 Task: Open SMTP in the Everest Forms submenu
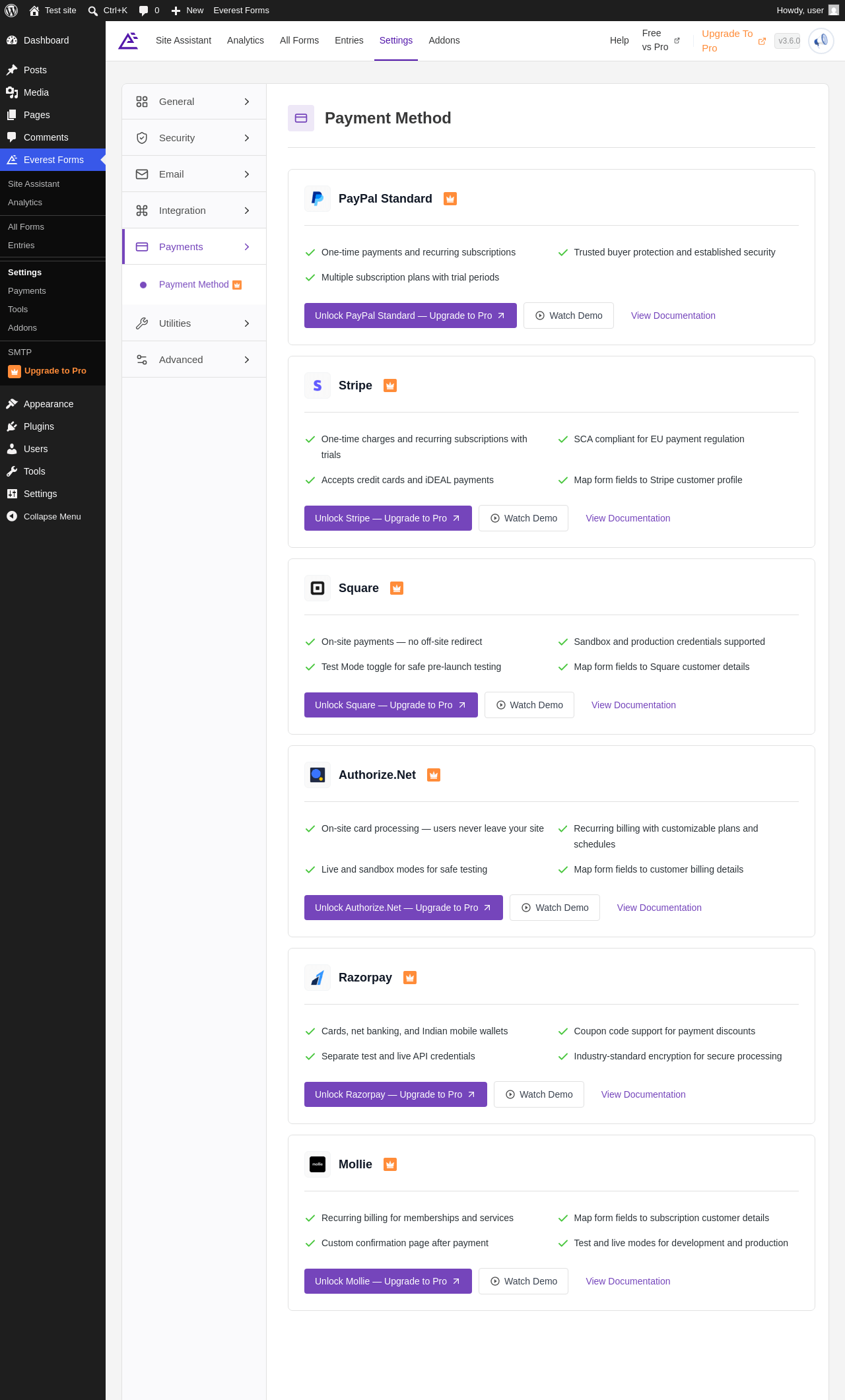coord(20,352)
